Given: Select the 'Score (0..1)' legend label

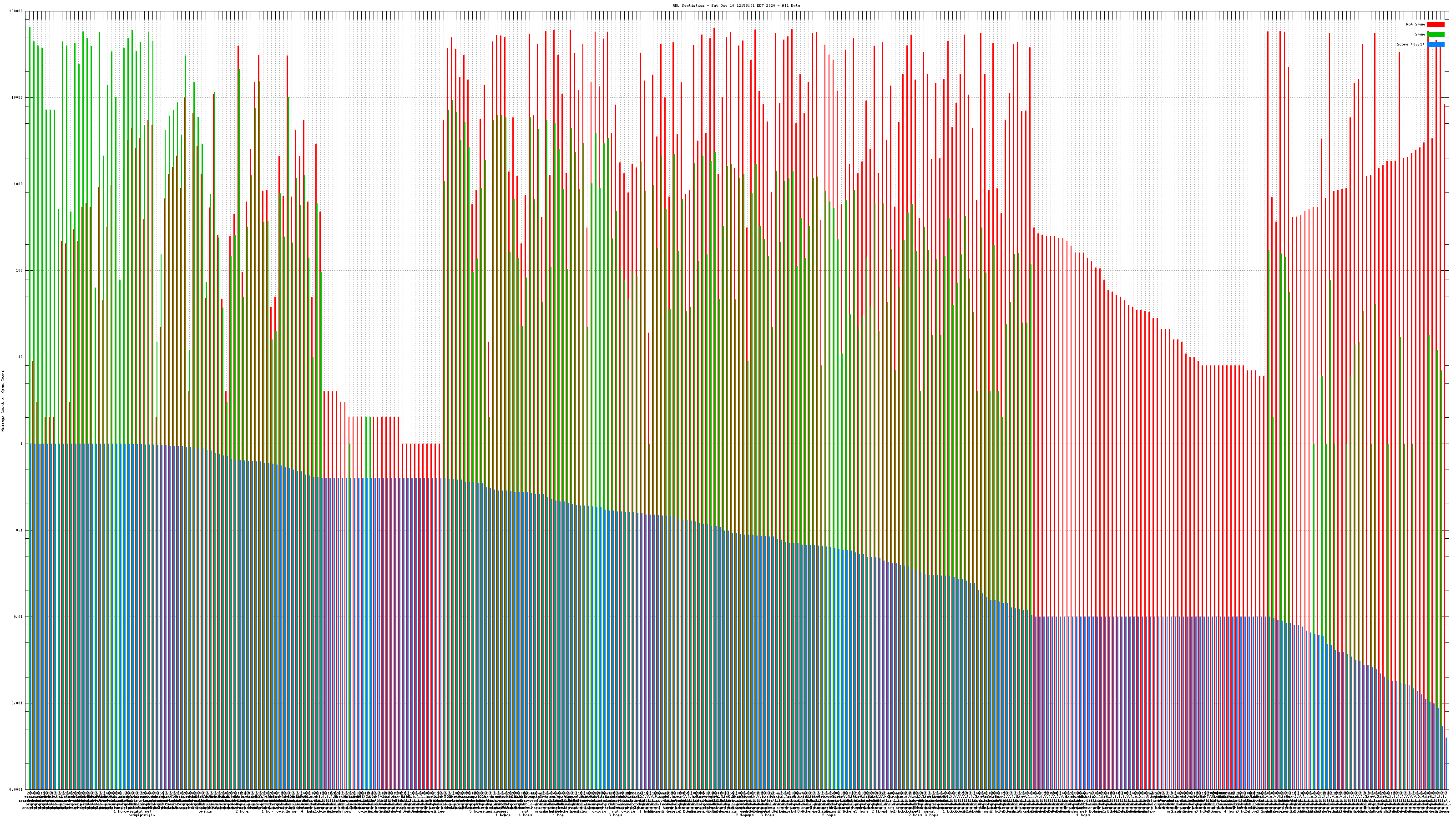Looking at the screenshot, I should pos(1410,44).
